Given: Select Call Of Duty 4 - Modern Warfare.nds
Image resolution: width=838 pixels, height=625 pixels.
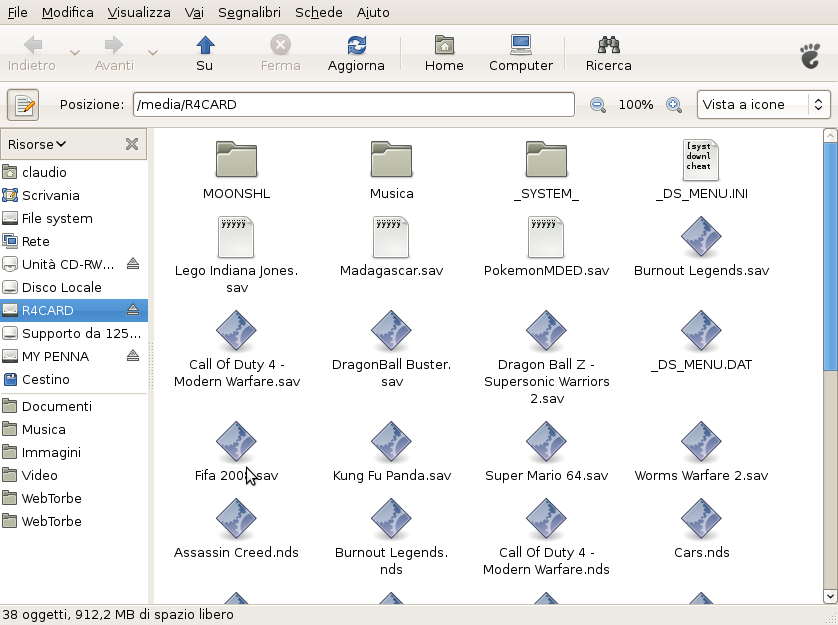Looking at the screenshot, I should 546,519.
